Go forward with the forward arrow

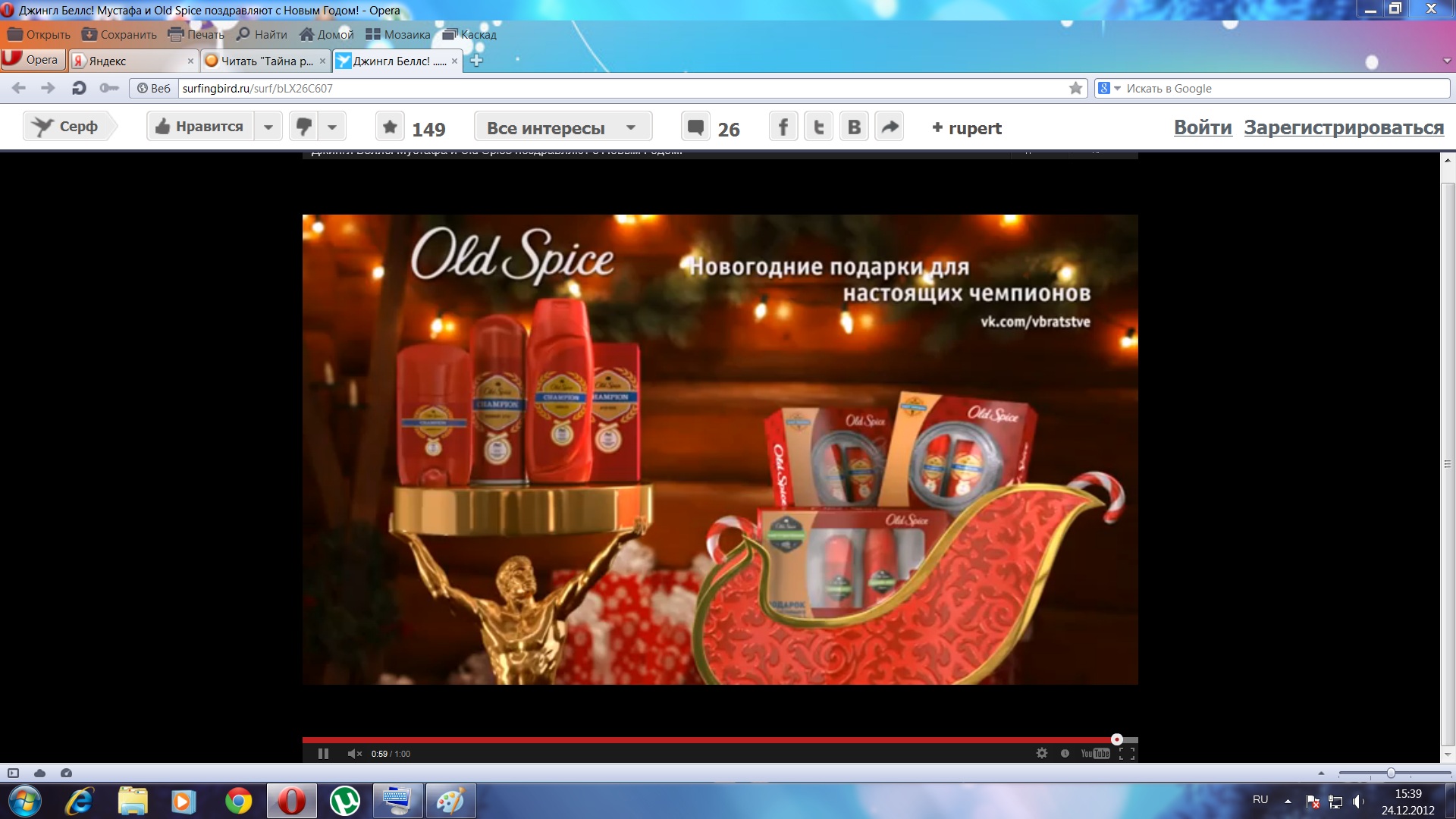click(48, 88)
